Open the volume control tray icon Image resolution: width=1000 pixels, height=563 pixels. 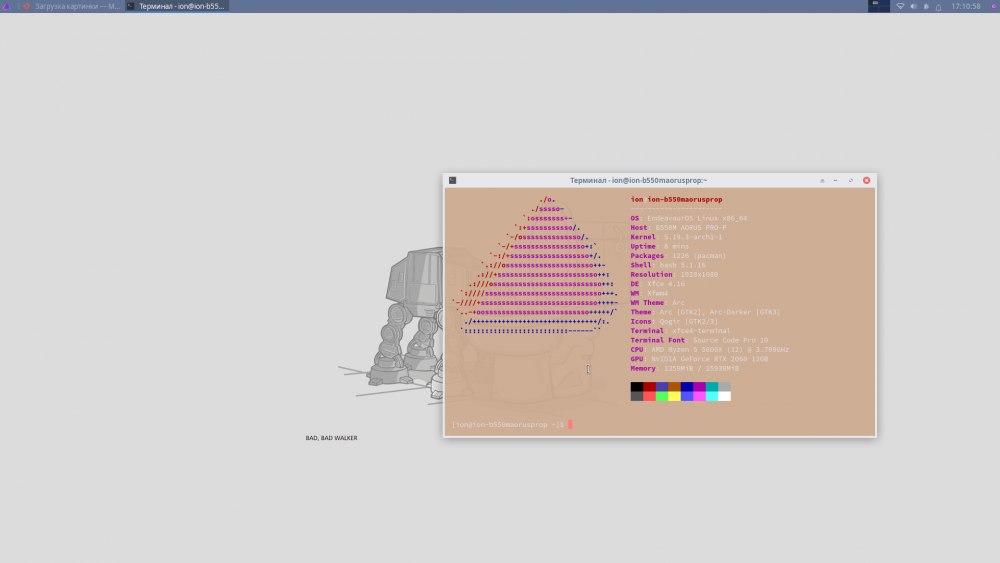click(913, 6)
